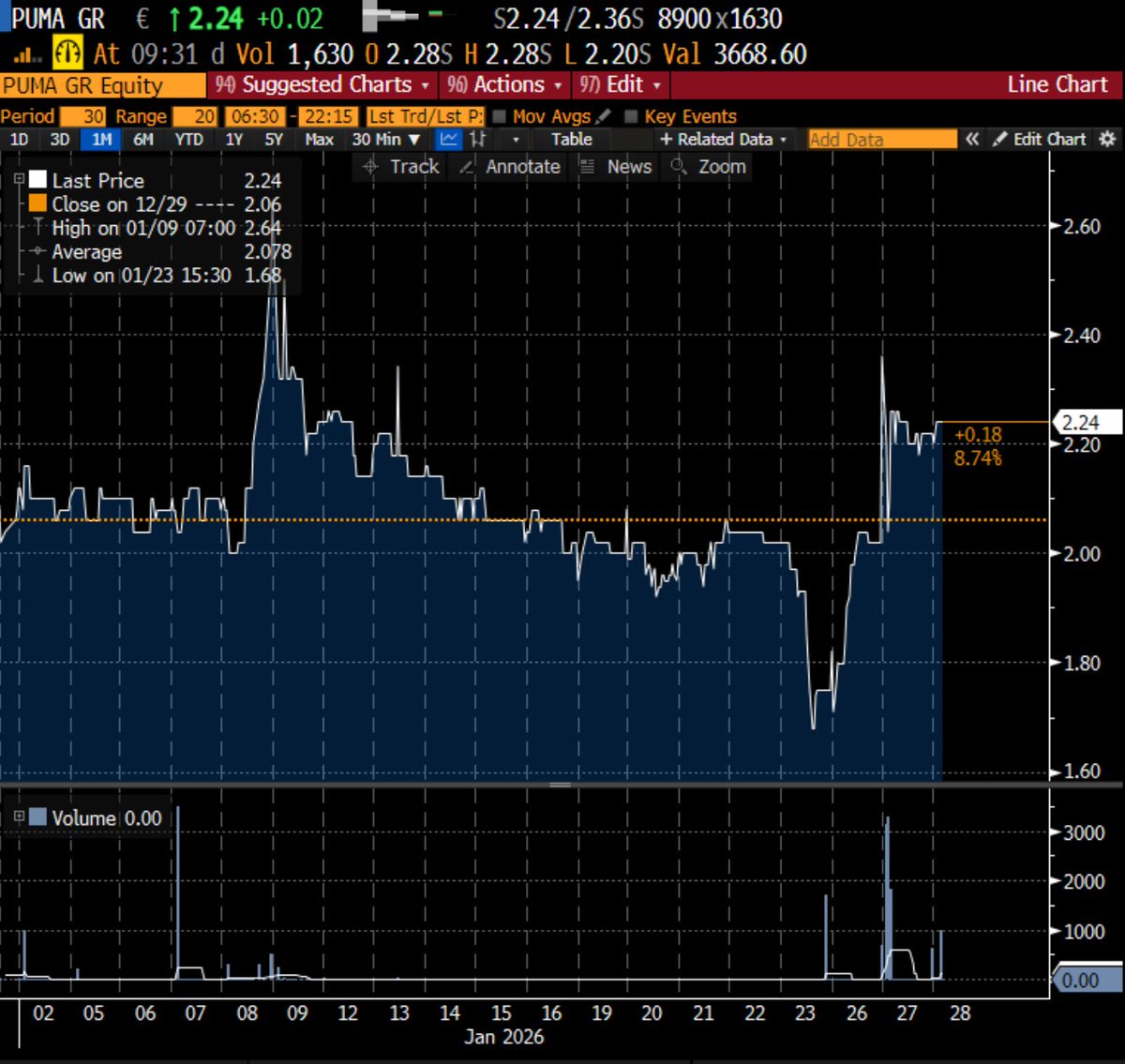This screenshot has width=1125, height=1064.
Task: Switch to the YTD range tab
Action: point(189,139)
